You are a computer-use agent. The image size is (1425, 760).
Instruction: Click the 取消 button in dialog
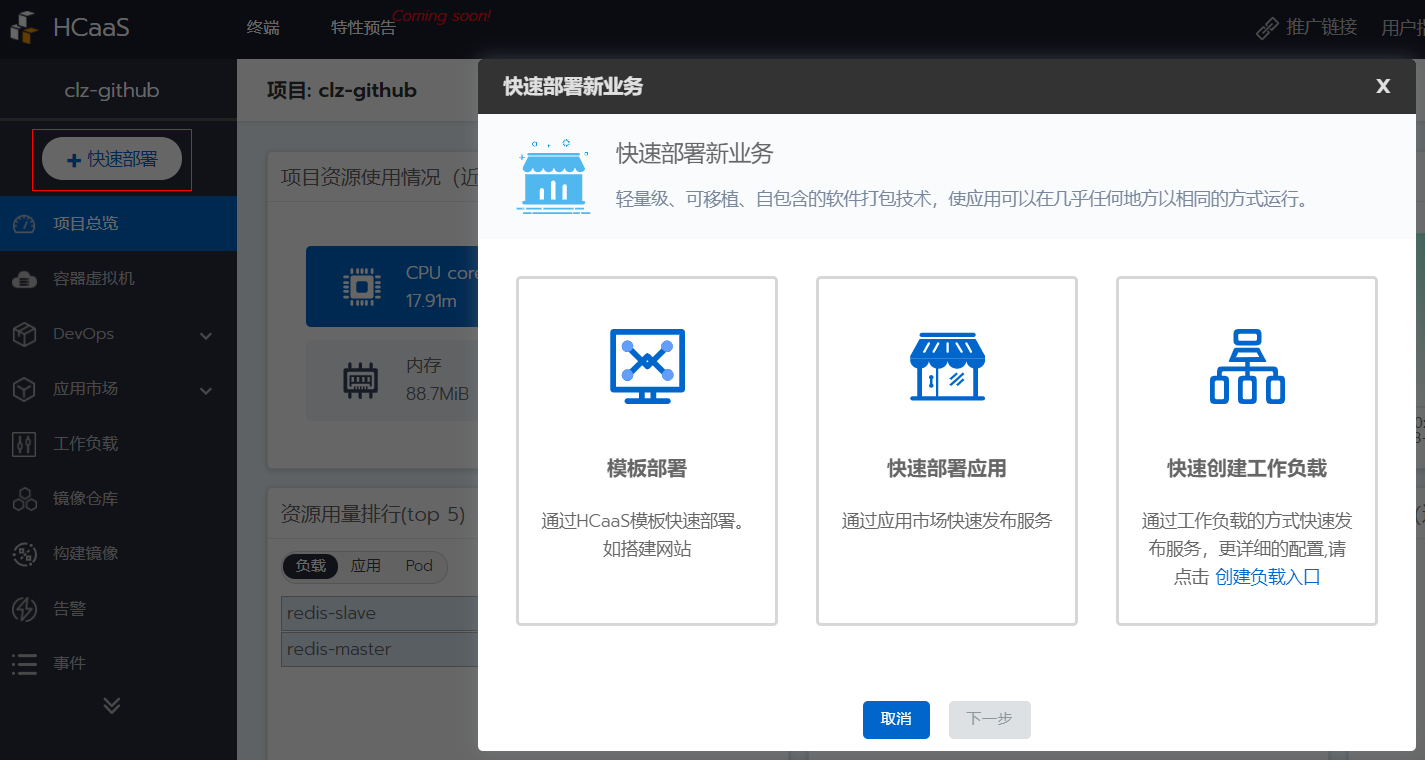click(896, 719)
